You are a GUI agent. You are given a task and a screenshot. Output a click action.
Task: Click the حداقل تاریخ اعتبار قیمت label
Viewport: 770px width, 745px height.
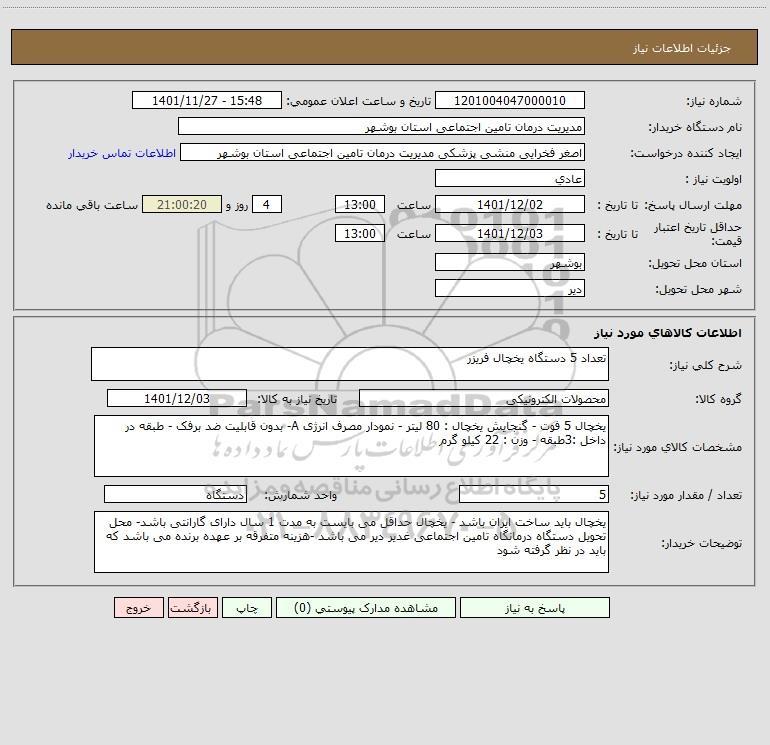pyautogui.click(x=698, y=234)
